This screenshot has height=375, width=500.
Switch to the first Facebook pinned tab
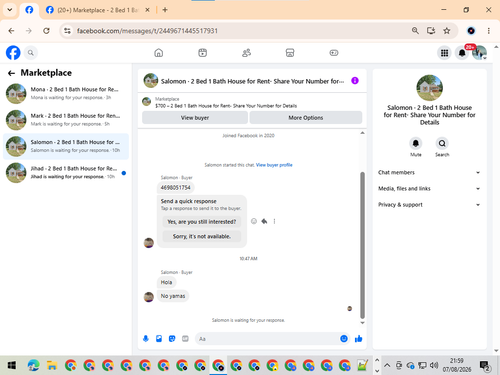pos(29,10)
